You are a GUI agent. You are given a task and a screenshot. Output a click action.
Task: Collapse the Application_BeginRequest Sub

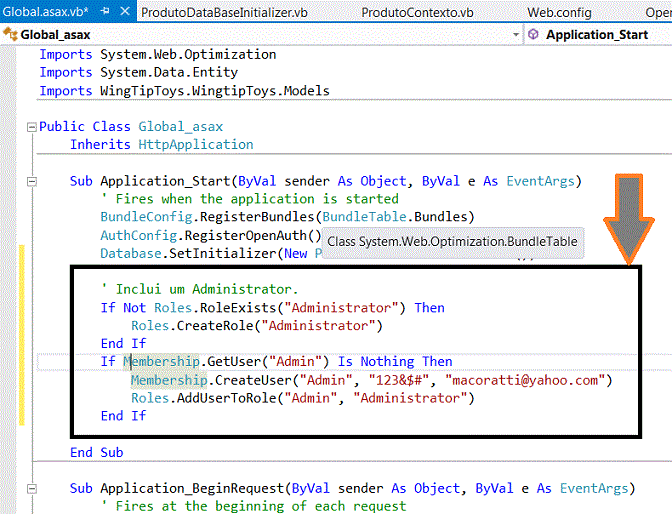[x=31, y=489]
